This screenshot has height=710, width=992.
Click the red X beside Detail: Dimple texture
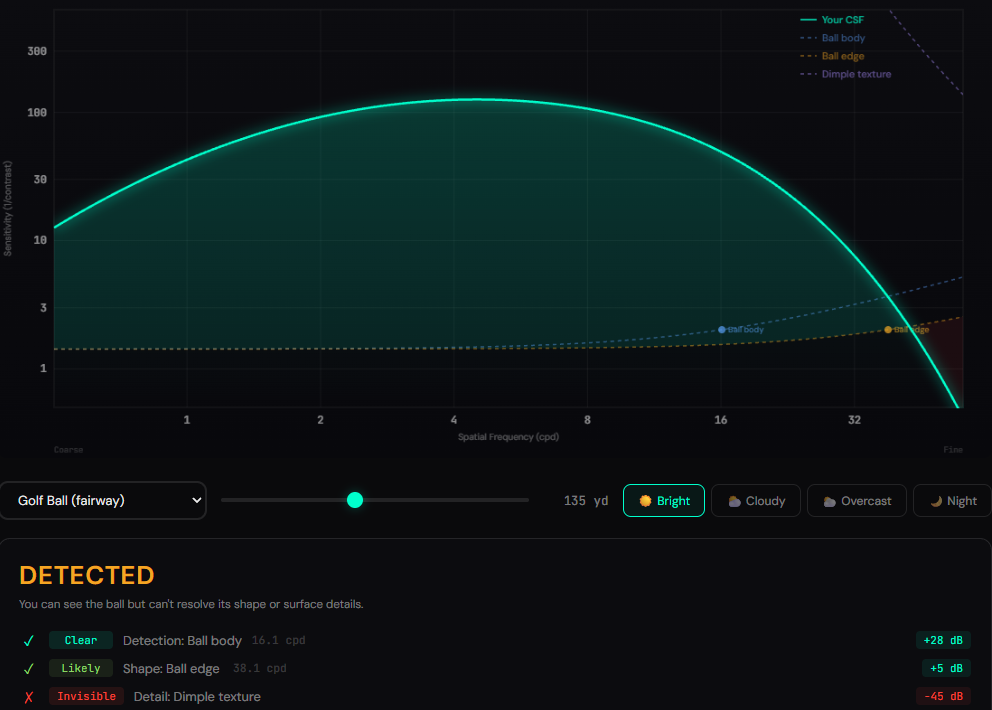coord(28,697)
